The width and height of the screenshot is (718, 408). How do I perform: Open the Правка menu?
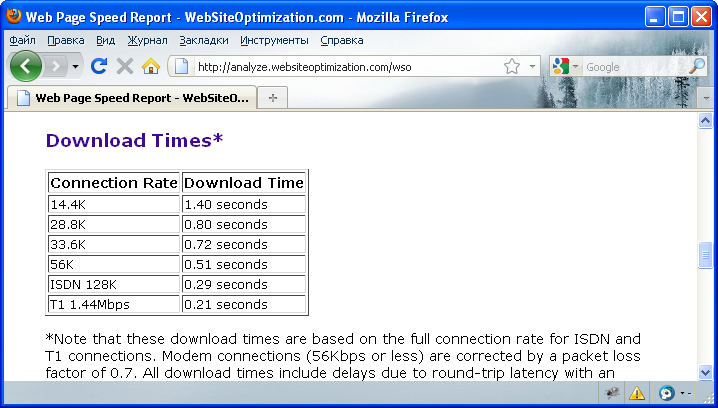coord(65,40)
